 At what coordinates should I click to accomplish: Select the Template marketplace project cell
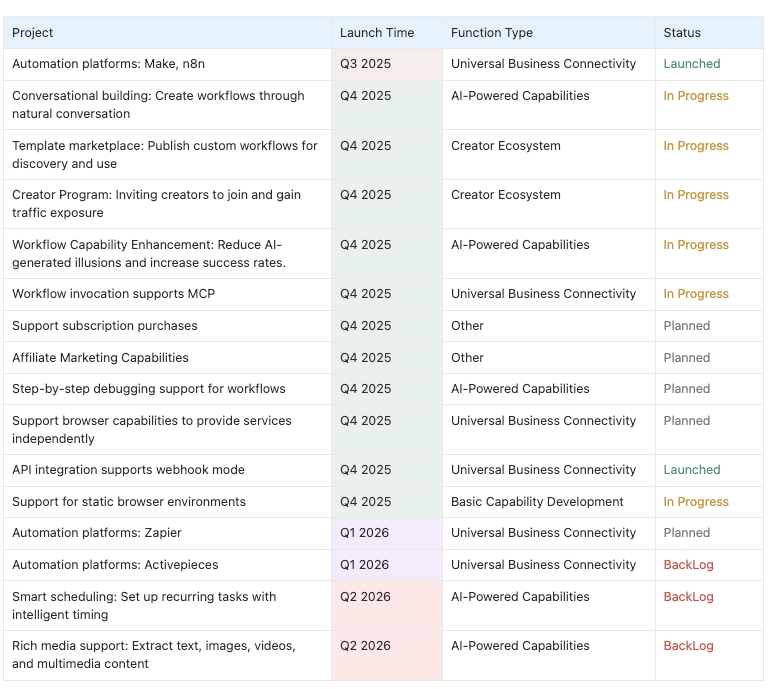click(x=164, y=154)
